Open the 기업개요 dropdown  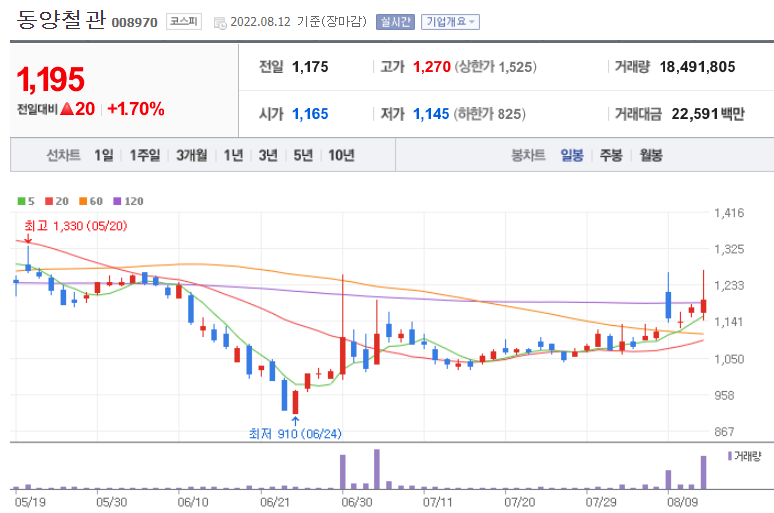tap(450, 22)
